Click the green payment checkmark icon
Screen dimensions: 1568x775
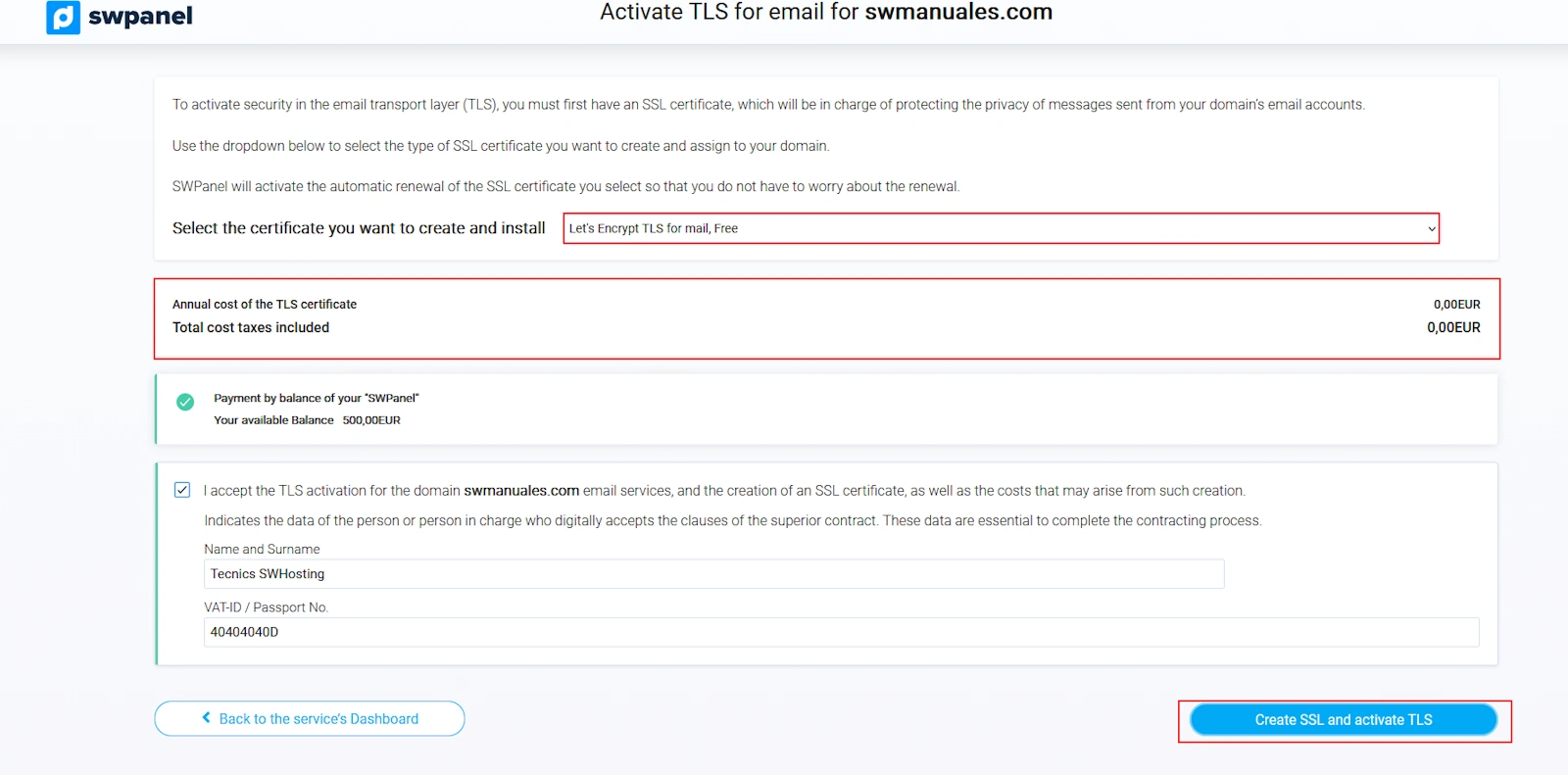click(185, 402)
